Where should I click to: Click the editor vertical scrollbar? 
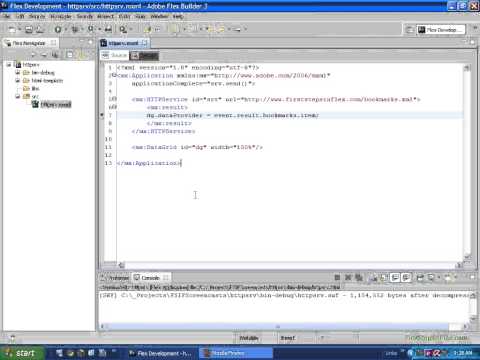[x=467, y=163]
